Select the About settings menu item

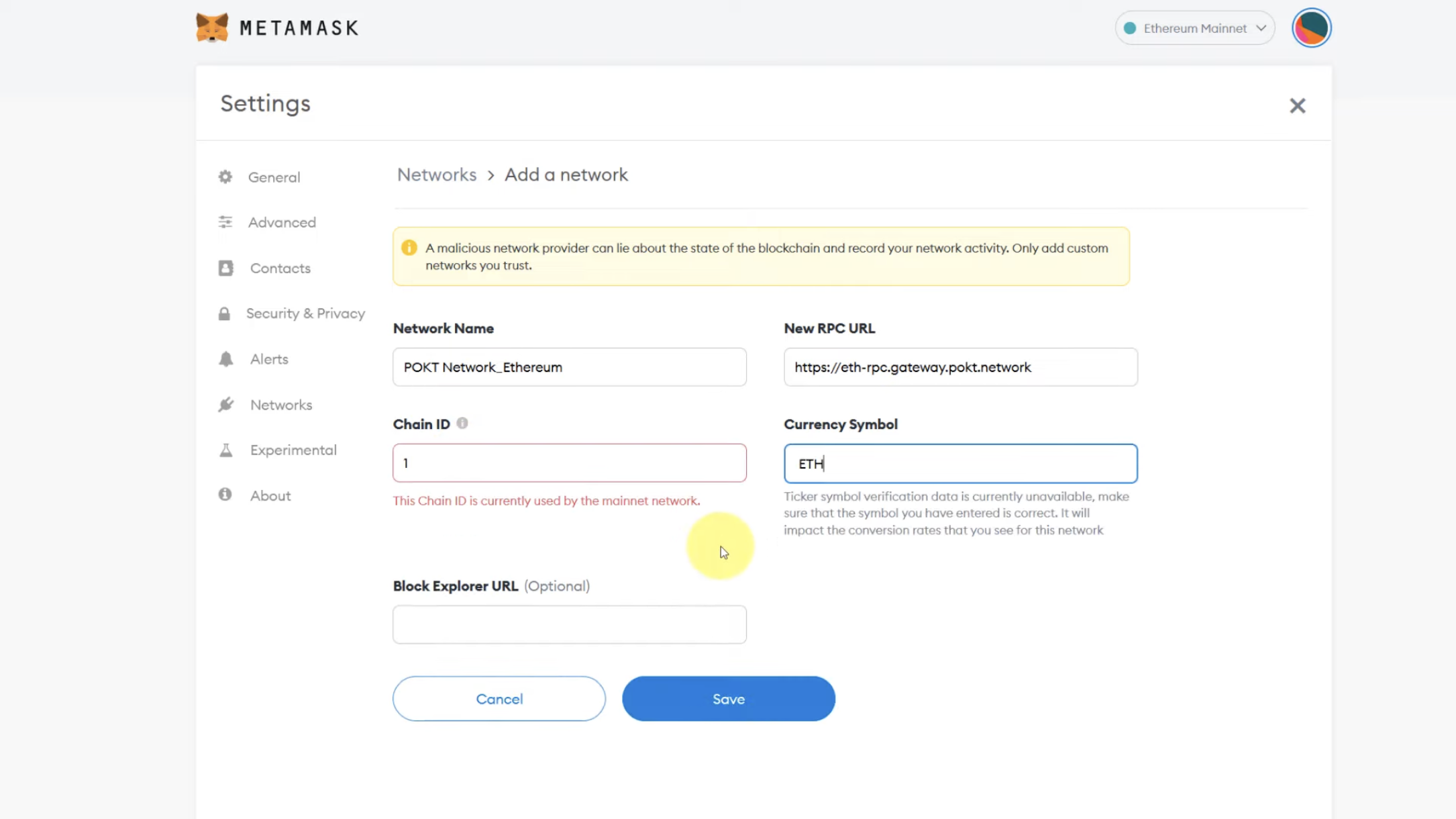pyautogui.click(x=270, y=495)
